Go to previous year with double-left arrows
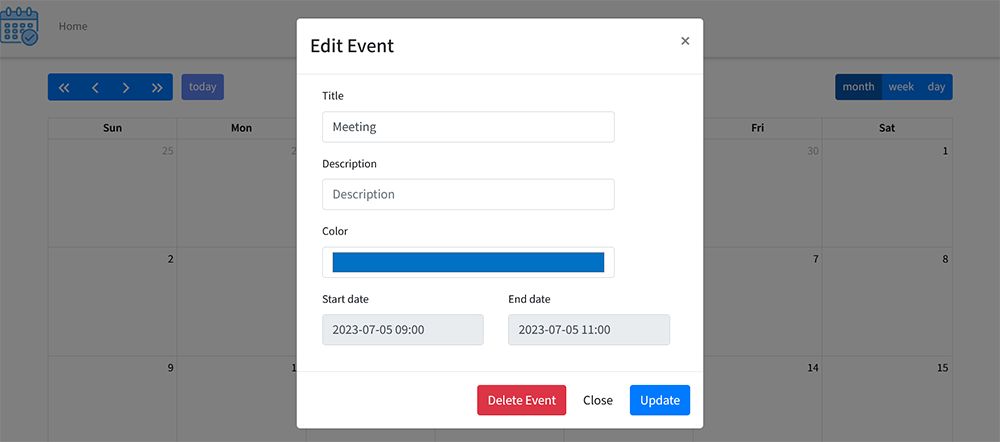The height and width of the screenshot is (442, 1000). [x=64, y=87]
